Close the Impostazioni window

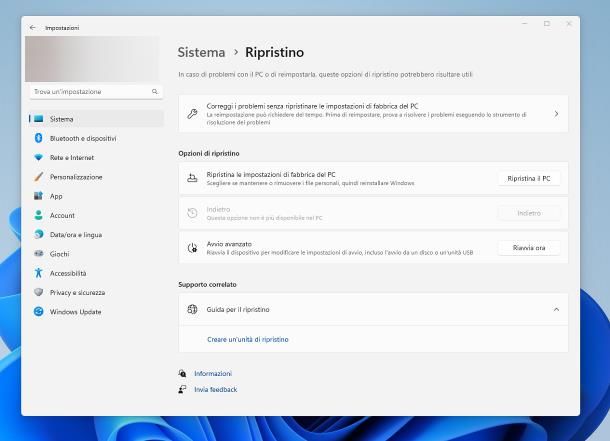pyautogui.click(x=569, y=24)
